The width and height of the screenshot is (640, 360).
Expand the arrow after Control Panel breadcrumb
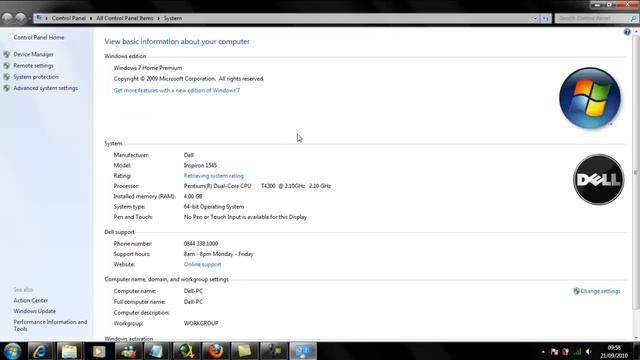(x=91, y=18)
